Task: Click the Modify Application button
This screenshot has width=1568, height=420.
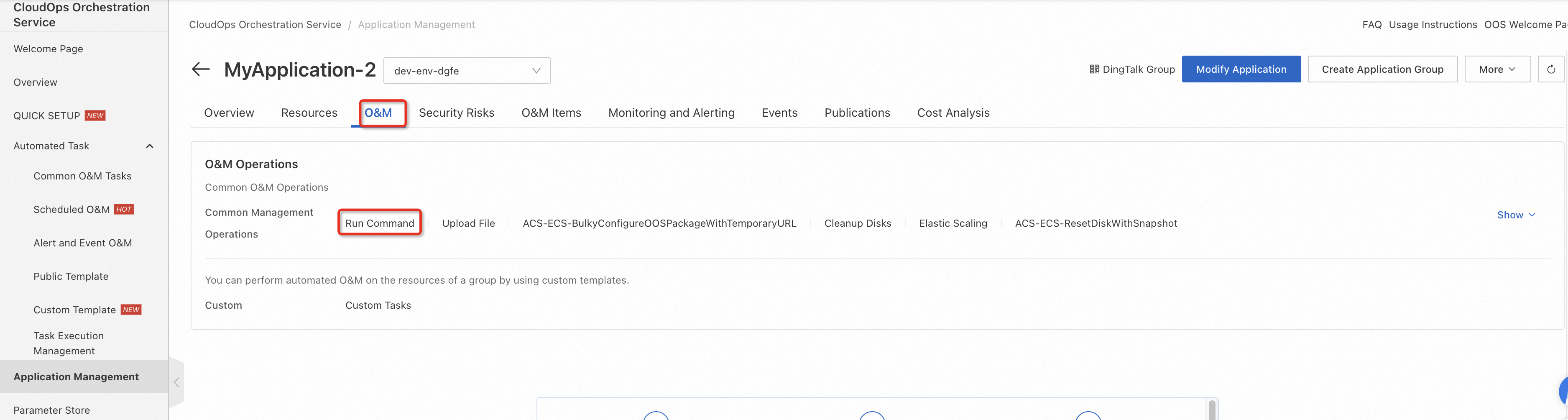Action: 1241,69
